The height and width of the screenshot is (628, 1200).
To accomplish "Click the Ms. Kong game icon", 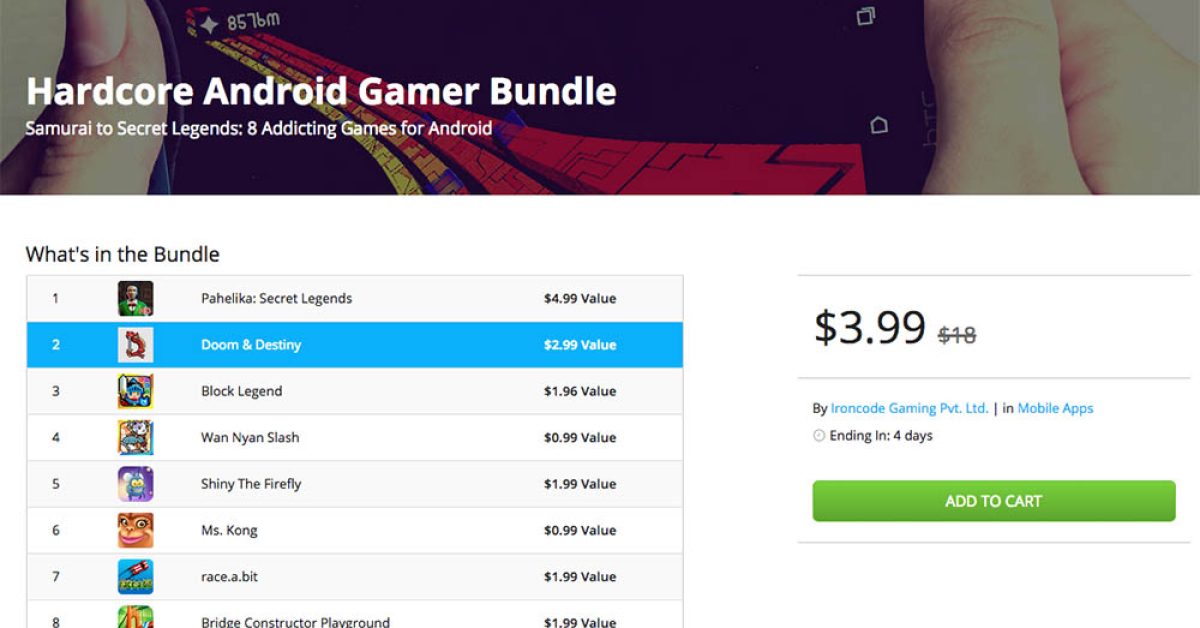I will [x=135, y=530].
